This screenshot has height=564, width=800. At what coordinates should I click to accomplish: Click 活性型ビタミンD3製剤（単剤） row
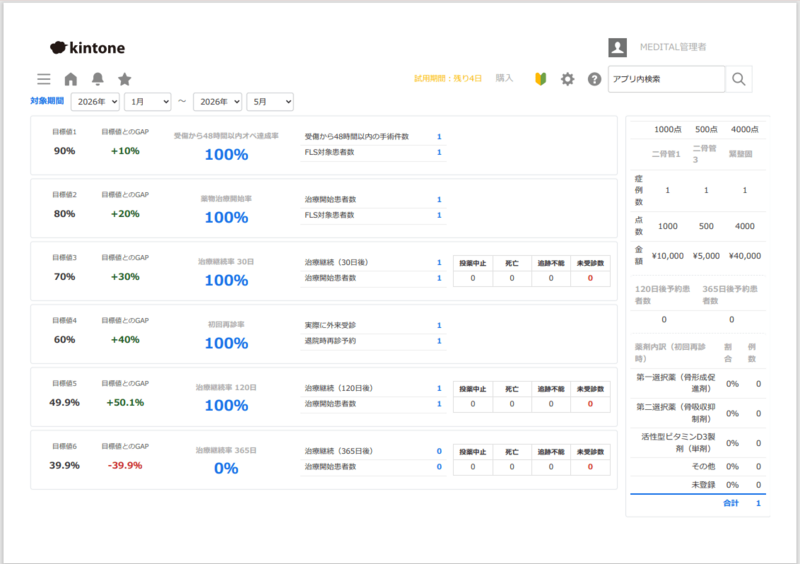(x=698, y=443)
